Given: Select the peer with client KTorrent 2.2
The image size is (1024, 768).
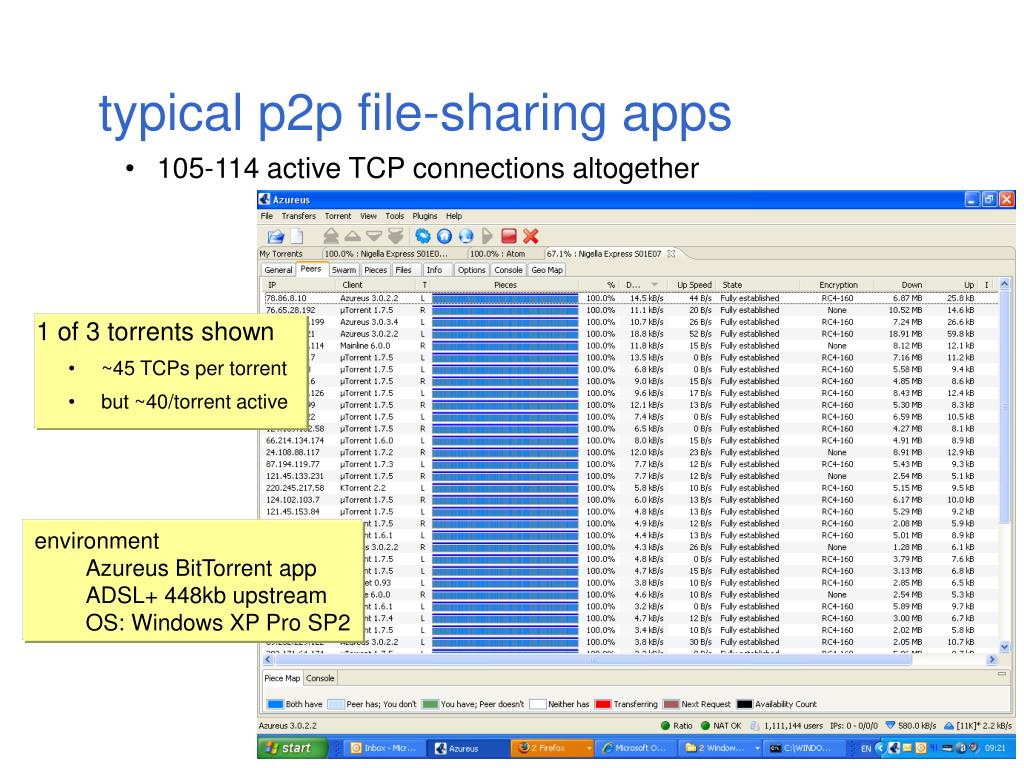Looking at the screenshot, I should [x=630, y=488].
